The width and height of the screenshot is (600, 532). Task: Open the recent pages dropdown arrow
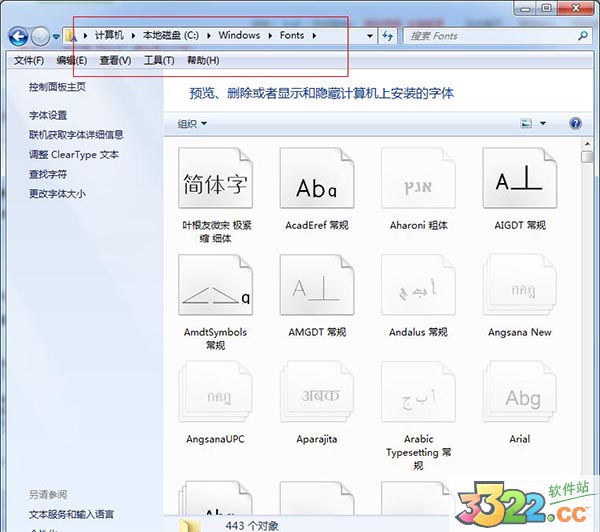[56, 37]
